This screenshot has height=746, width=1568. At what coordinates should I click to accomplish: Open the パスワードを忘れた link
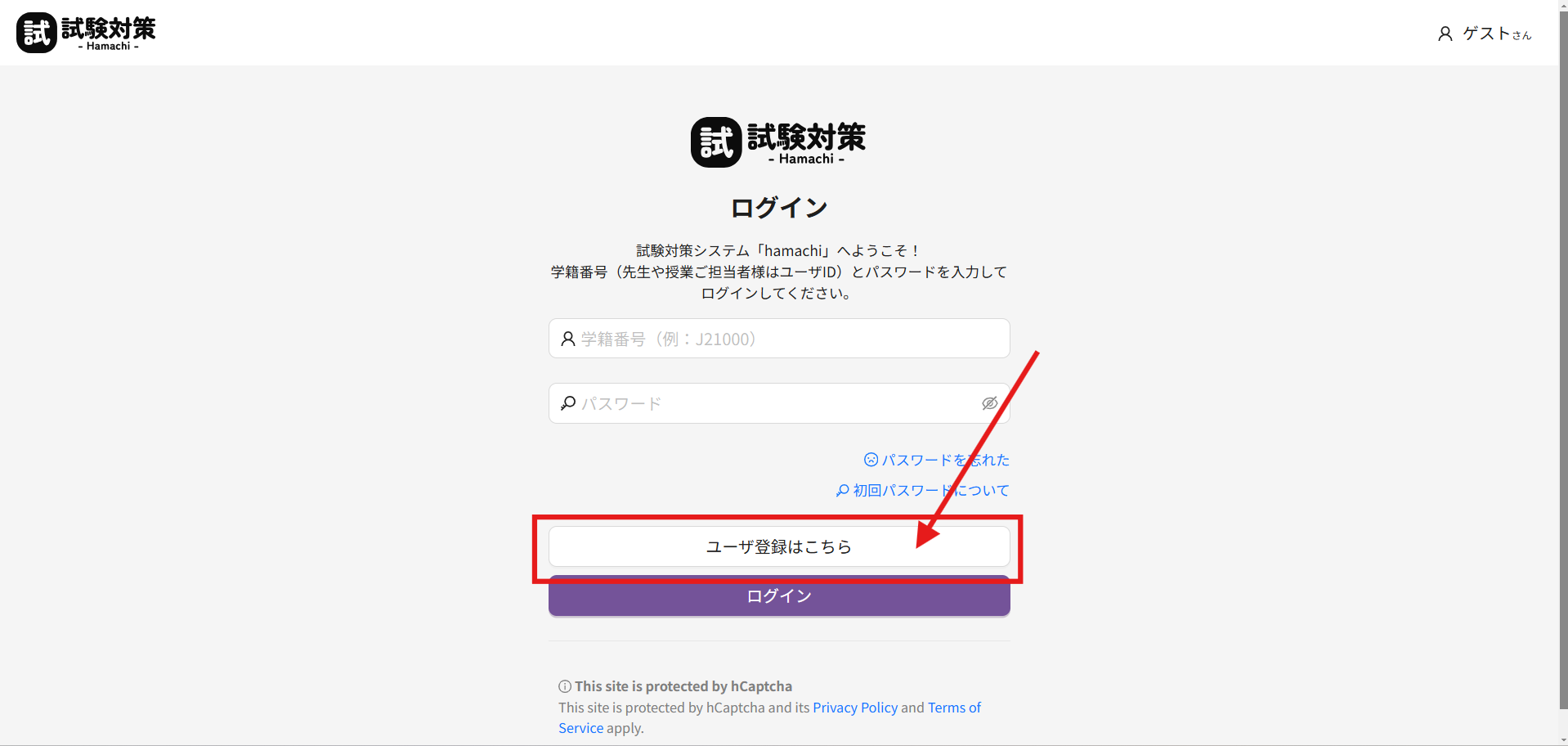[945, 460]
